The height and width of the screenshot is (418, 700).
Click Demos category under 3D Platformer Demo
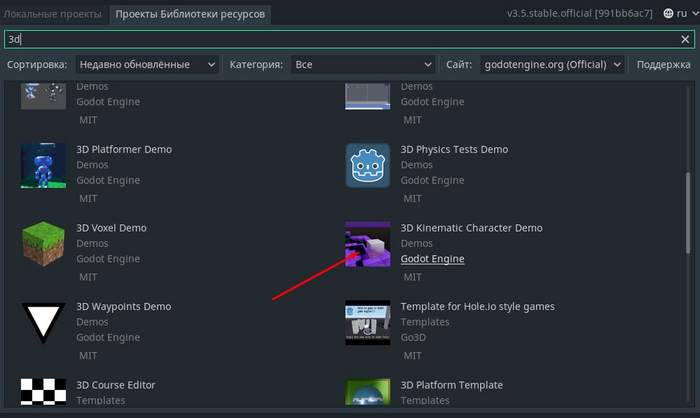click(92, 165)
